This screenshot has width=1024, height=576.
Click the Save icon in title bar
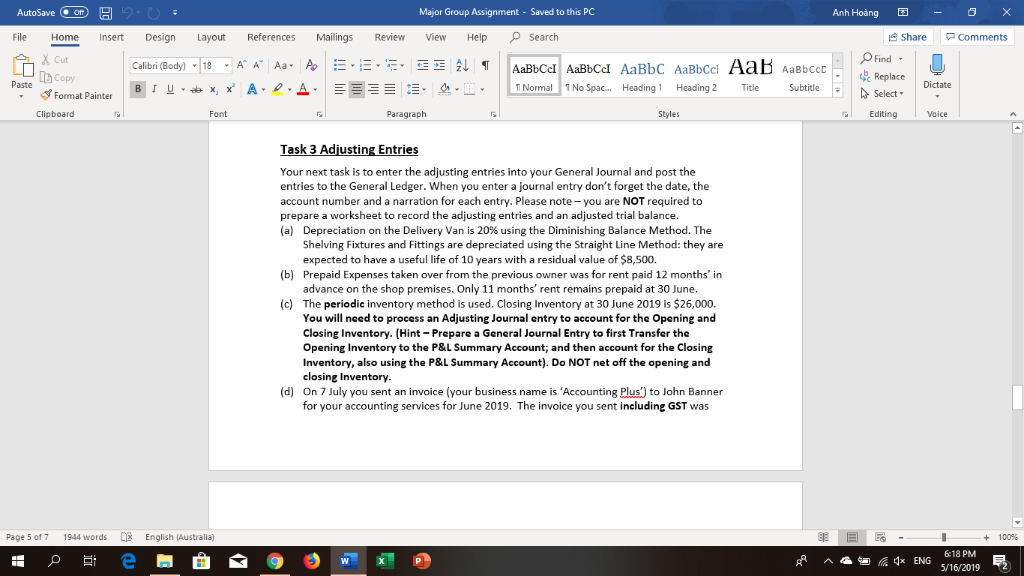click(105, 12)
